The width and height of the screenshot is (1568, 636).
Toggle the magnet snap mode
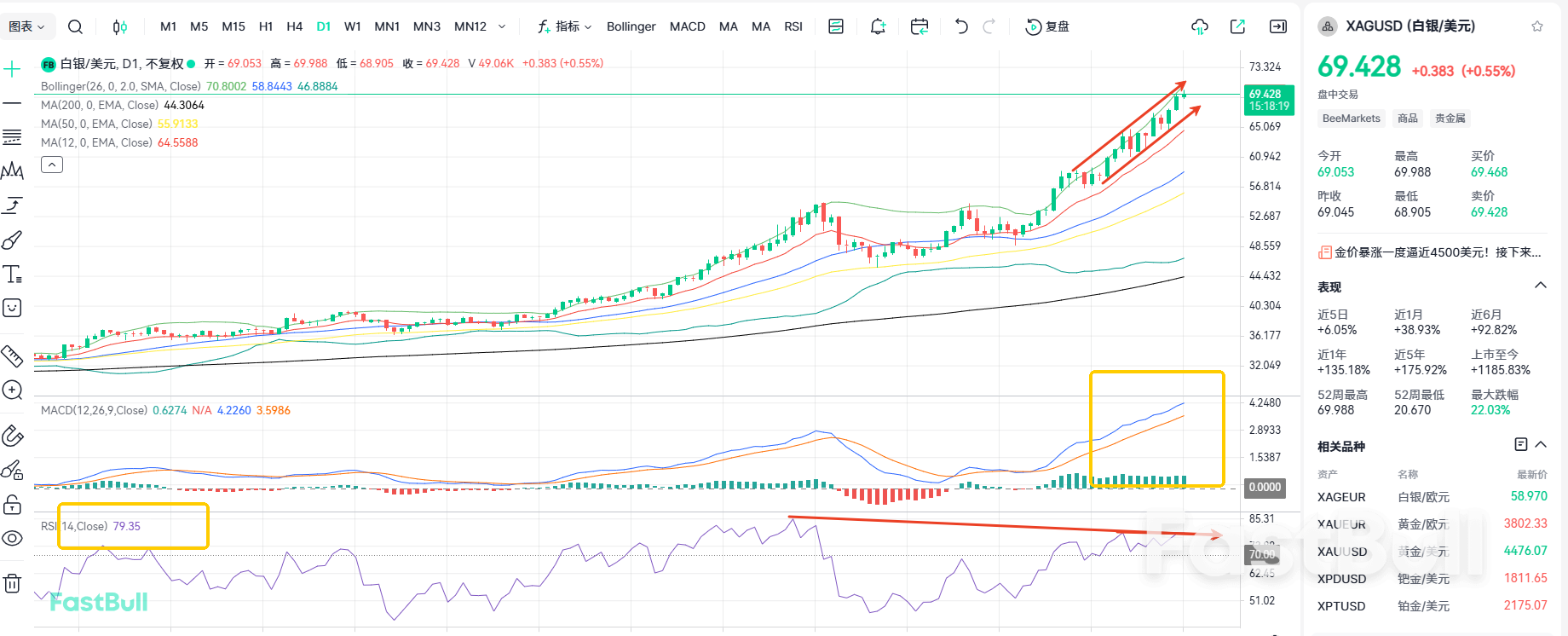tap(12, 436)
